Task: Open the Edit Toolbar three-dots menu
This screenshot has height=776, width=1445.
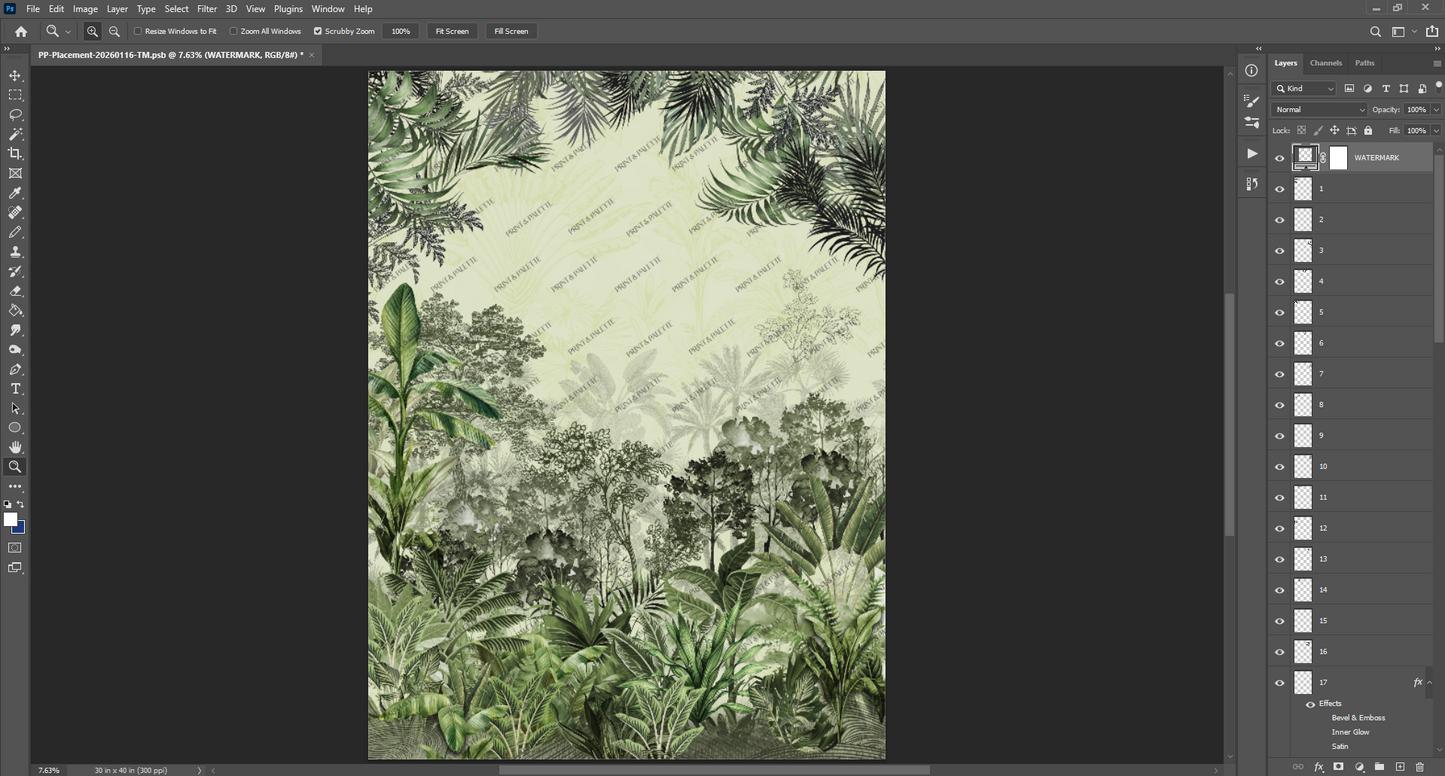Action: 15,486
